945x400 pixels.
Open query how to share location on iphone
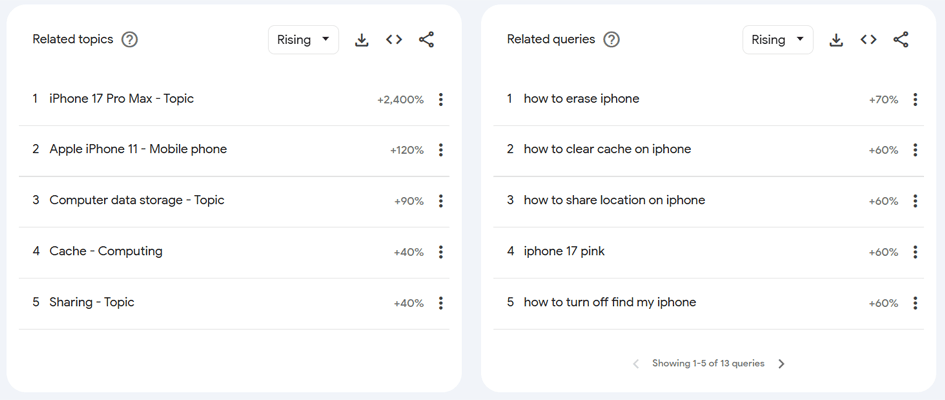pyautogui.click(x=614, y=200)
